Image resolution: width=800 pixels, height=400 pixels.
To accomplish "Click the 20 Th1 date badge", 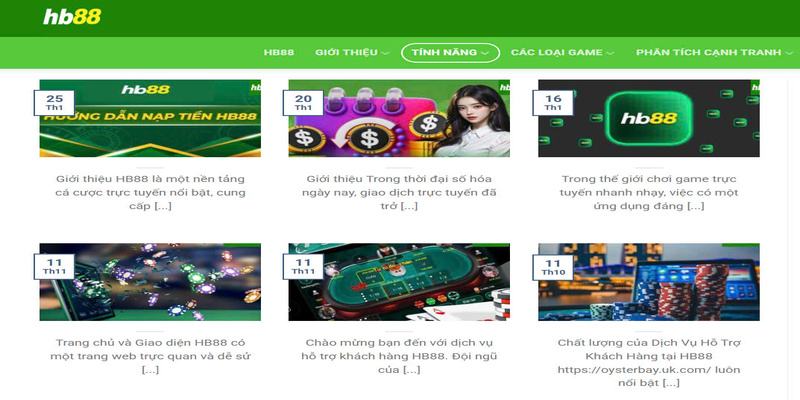I will click(x=303, y=103).
